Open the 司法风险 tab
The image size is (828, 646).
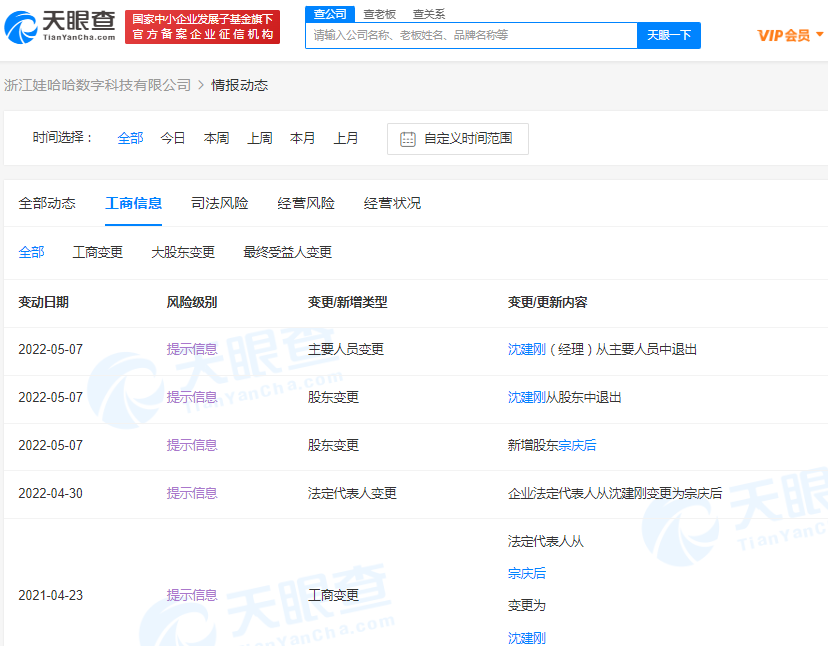[x=220, y=203]
